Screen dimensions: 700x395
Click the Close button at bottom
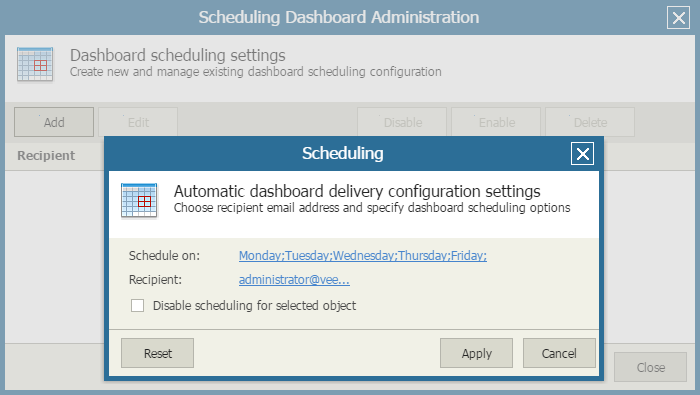(x=650, y=367)
